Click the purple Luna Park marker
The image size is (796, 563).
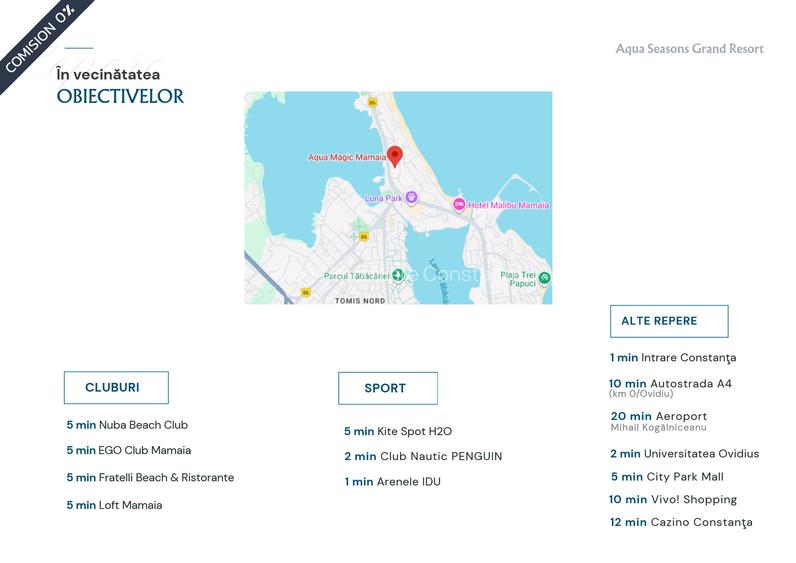[411, 198]
